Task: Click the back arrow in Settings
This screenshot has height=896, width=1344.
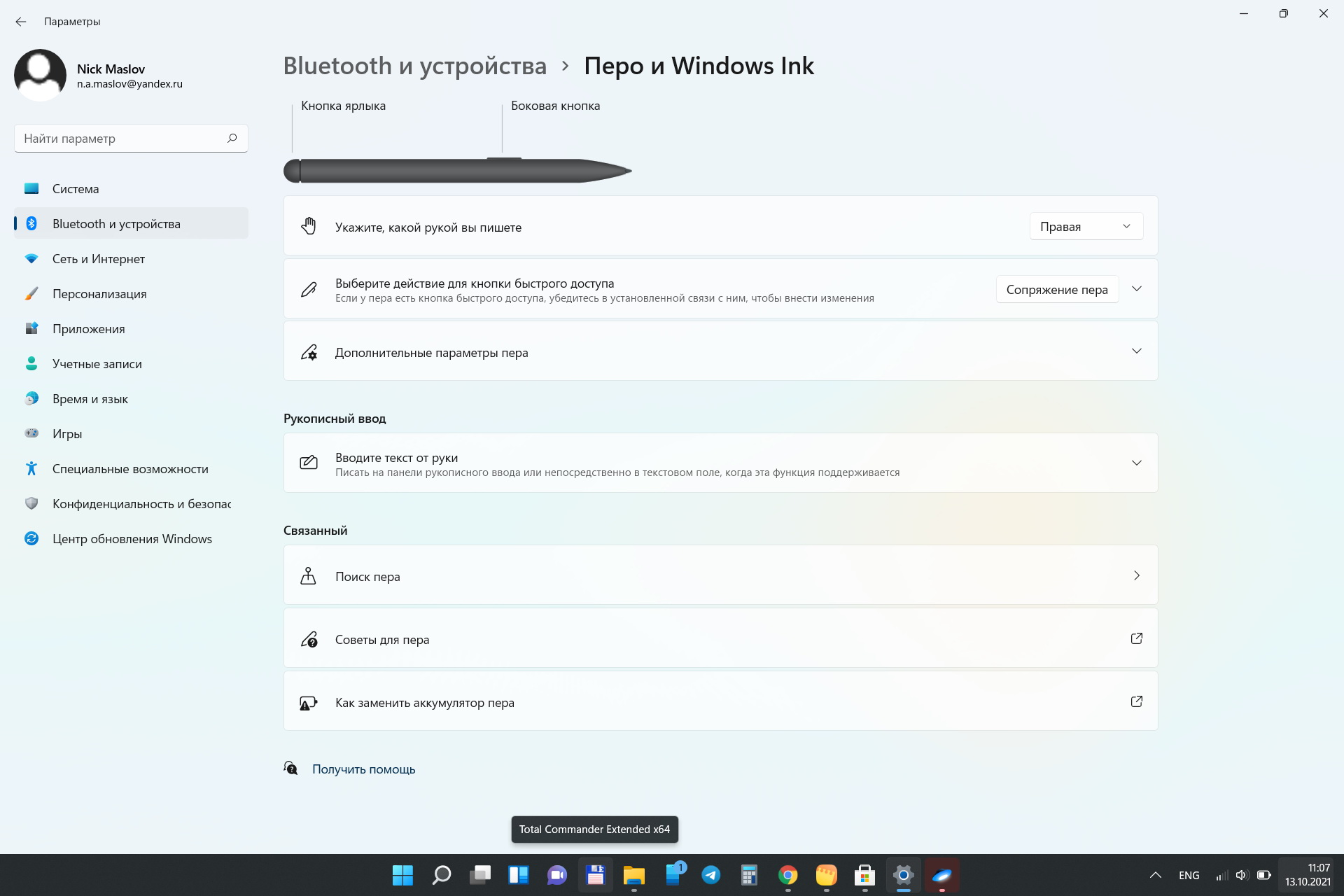Action: 21,22
